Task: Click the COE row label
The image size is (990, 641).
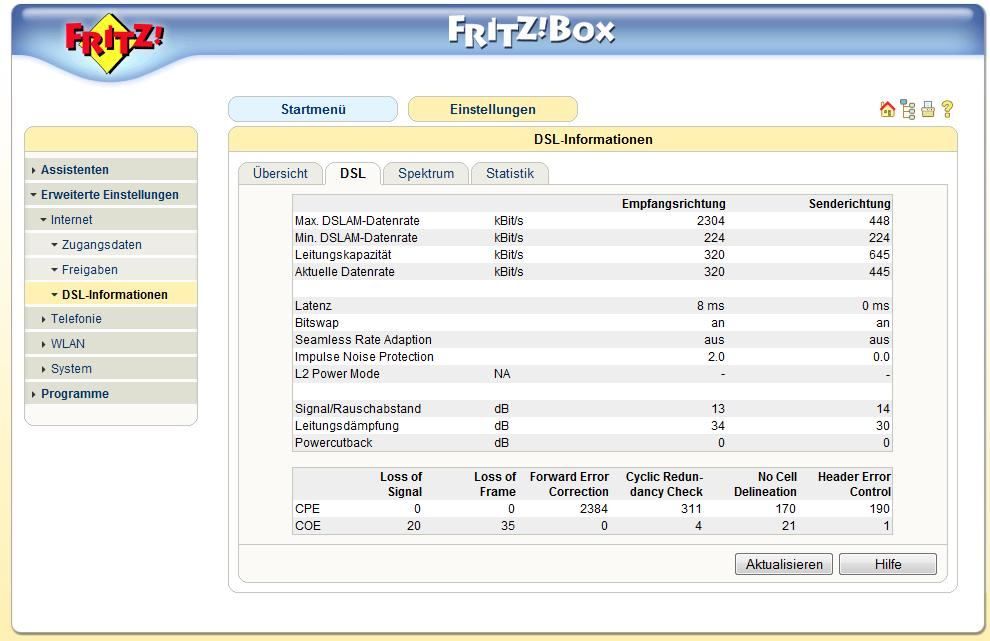Action: click(x=307, y=526)
